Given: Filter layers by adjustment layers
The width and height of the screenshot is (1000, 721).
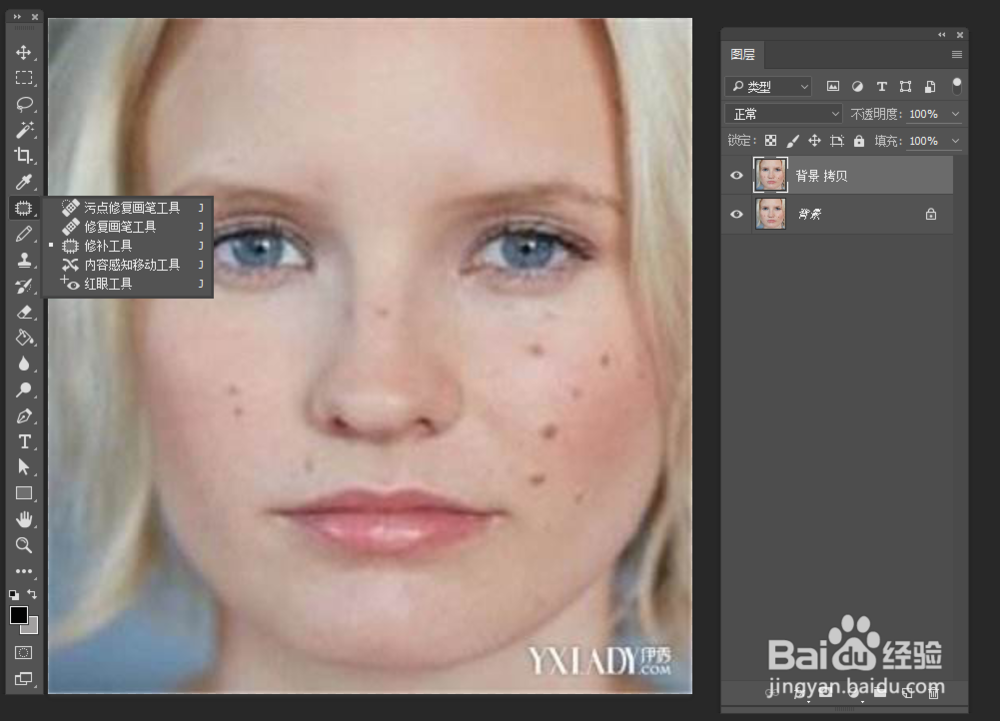Looking at the screenshot, I should tap(857, 86).
